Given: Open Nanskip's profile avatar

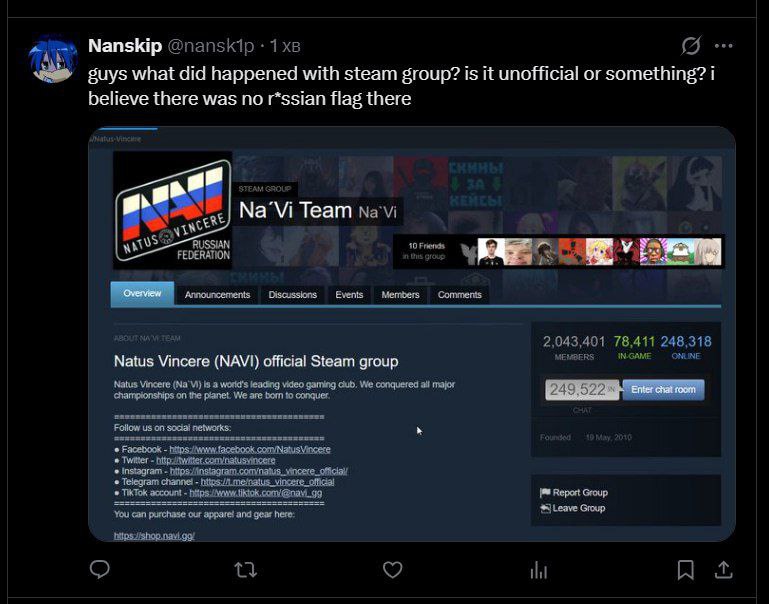Looking at the screenshot, I should coord(52,58).
